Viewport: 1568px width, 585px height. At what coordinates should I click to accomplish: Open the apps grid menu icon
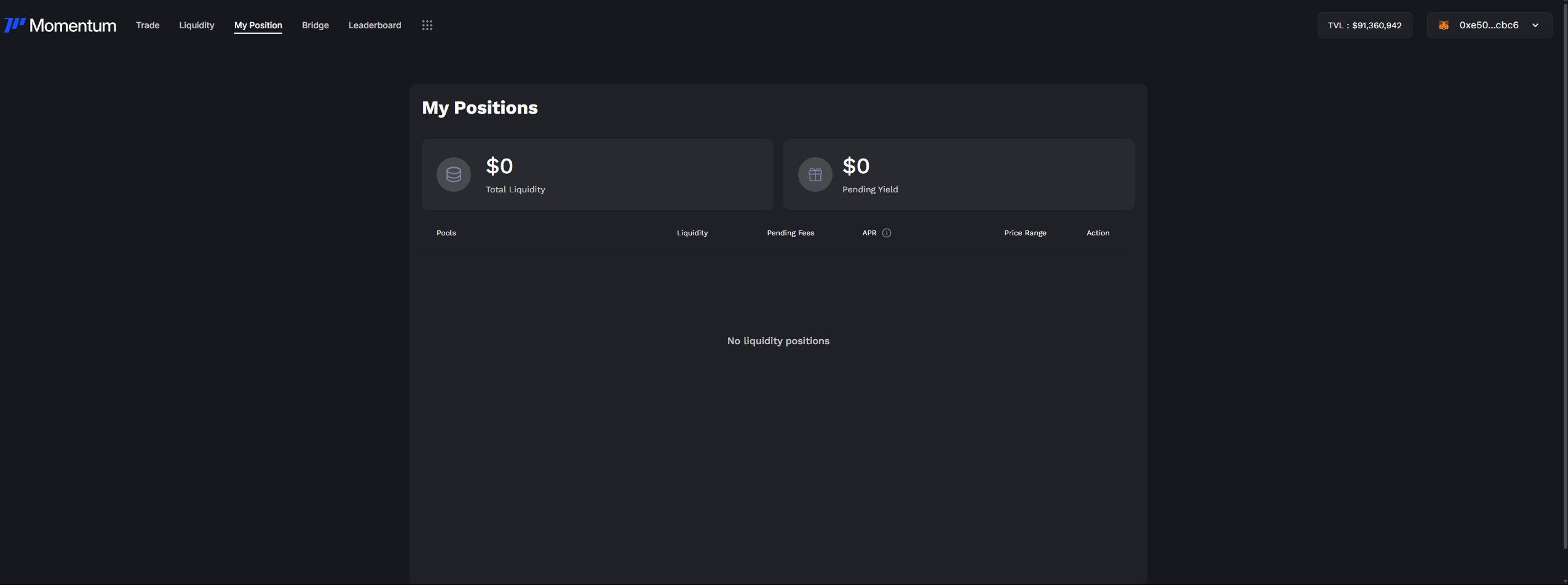(427, 25)
